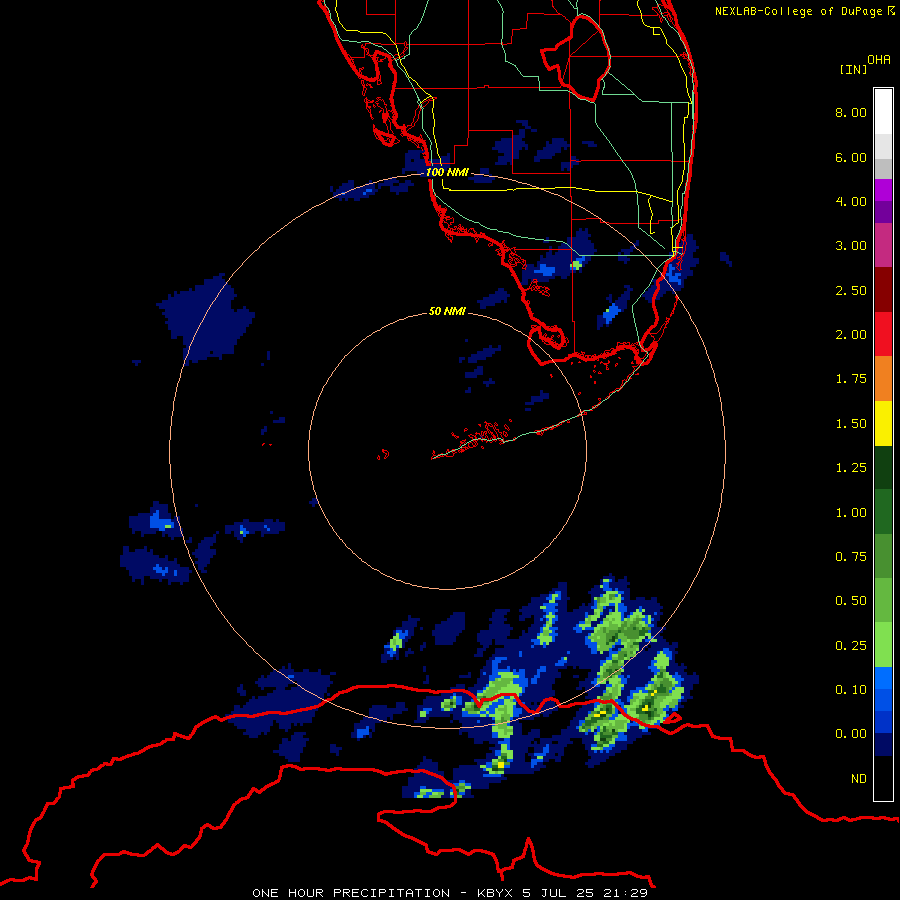Click the 0.00 legend value
Viewport: 900px width, 900px height.
coord(851,734)
